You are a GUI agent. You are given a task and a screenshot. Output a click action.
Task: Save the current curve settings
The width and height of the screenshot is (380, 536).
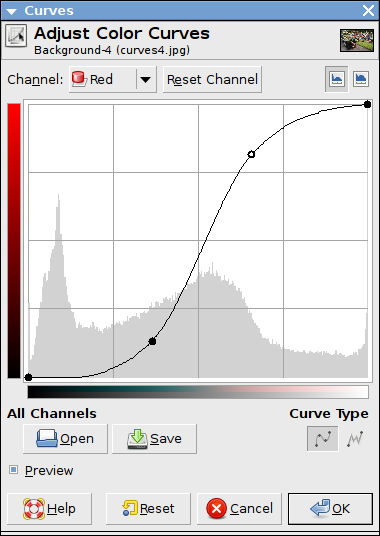154,439
